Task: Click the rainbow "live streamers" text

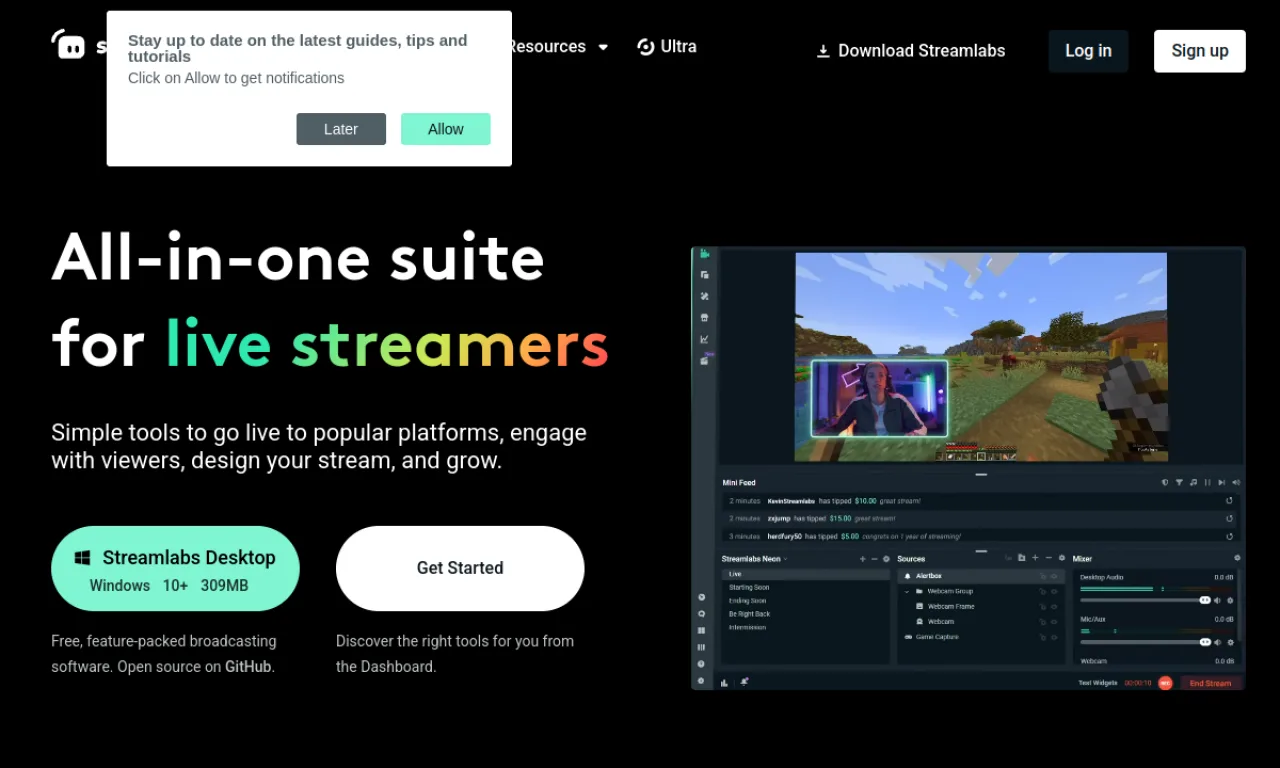Action: pos(387,344)
